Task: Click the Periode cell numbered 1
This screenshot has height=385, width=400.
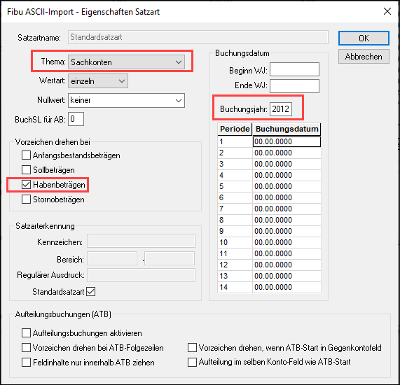Action: pos(235,141)
